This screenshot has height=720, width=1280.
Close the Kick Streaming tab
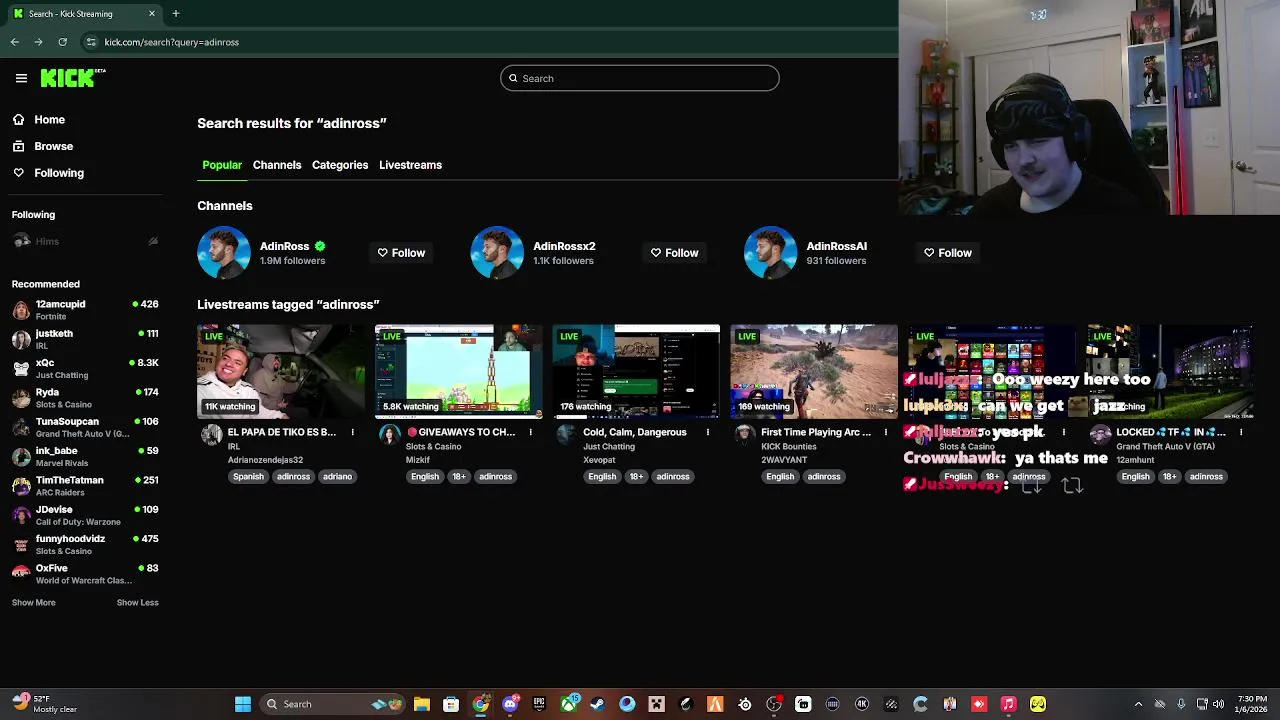tap(152, 14)
